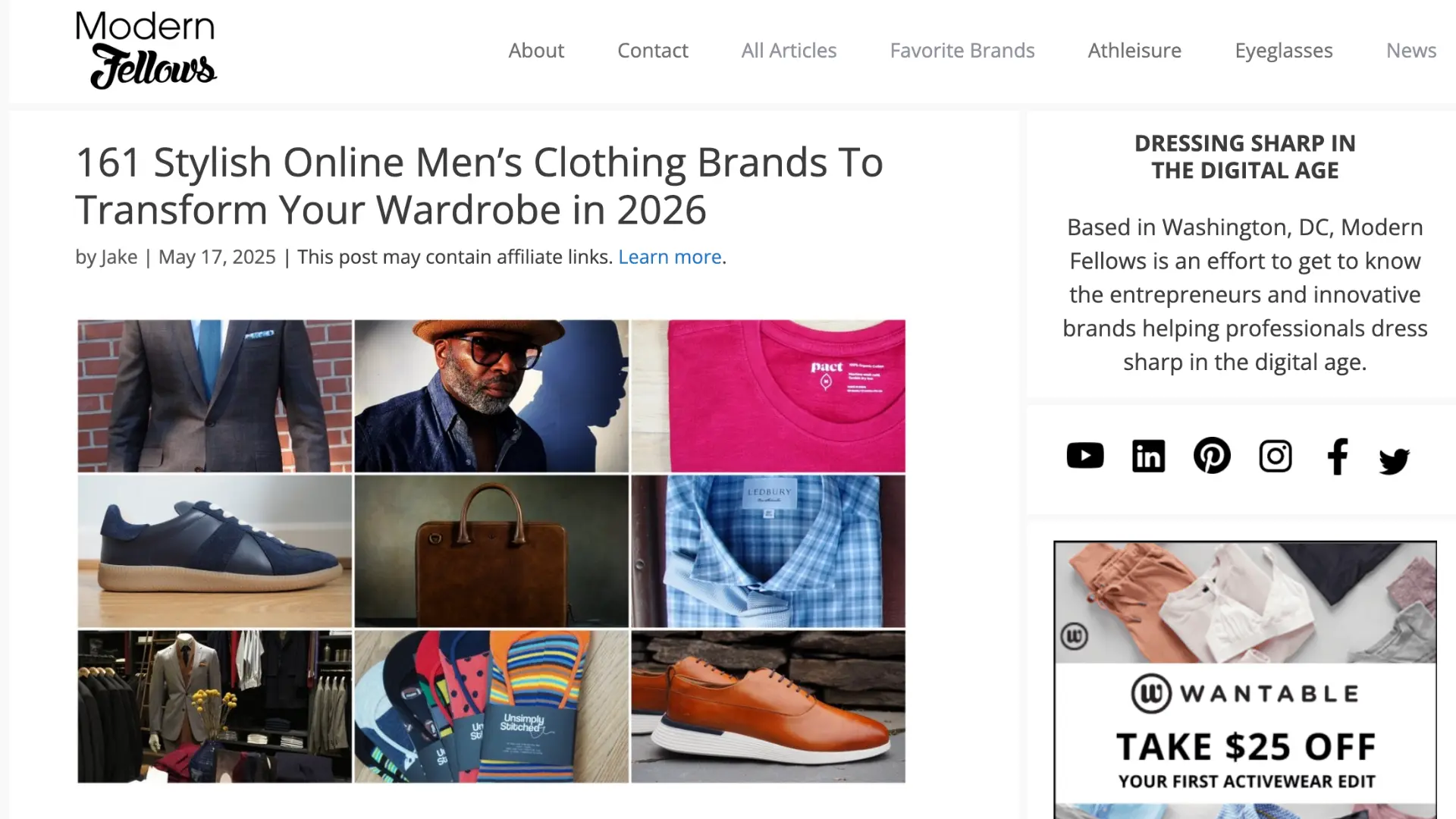
Task: Open the Modern Fellows YouTube channel icon
Action: (1084, 455)
